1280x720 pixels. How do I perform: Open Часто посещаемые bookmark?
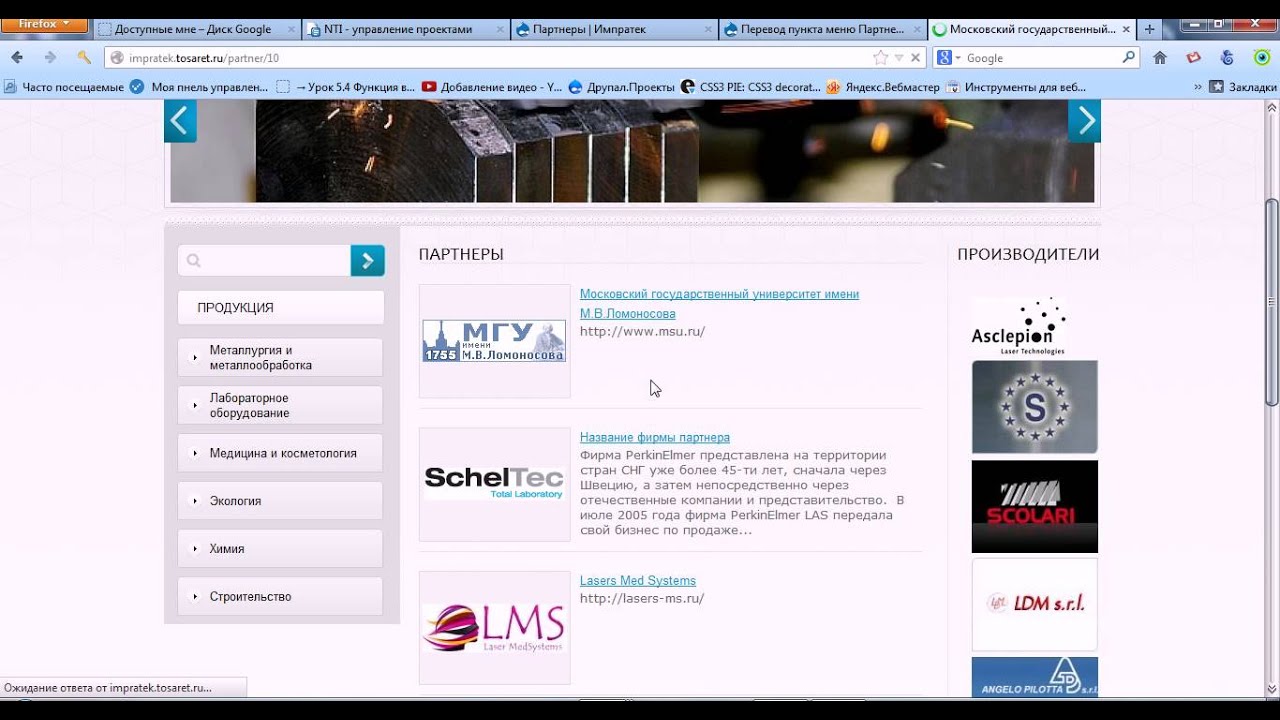64,87
